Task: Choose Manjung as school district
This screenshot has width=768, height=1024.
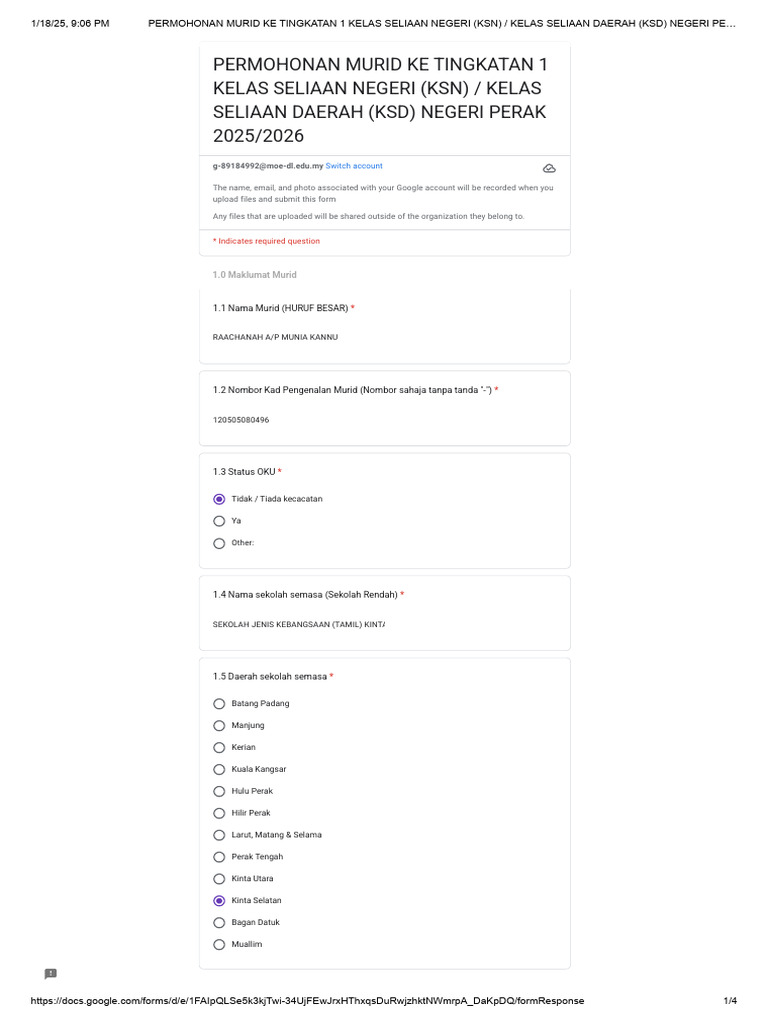Action: [219, 725]
